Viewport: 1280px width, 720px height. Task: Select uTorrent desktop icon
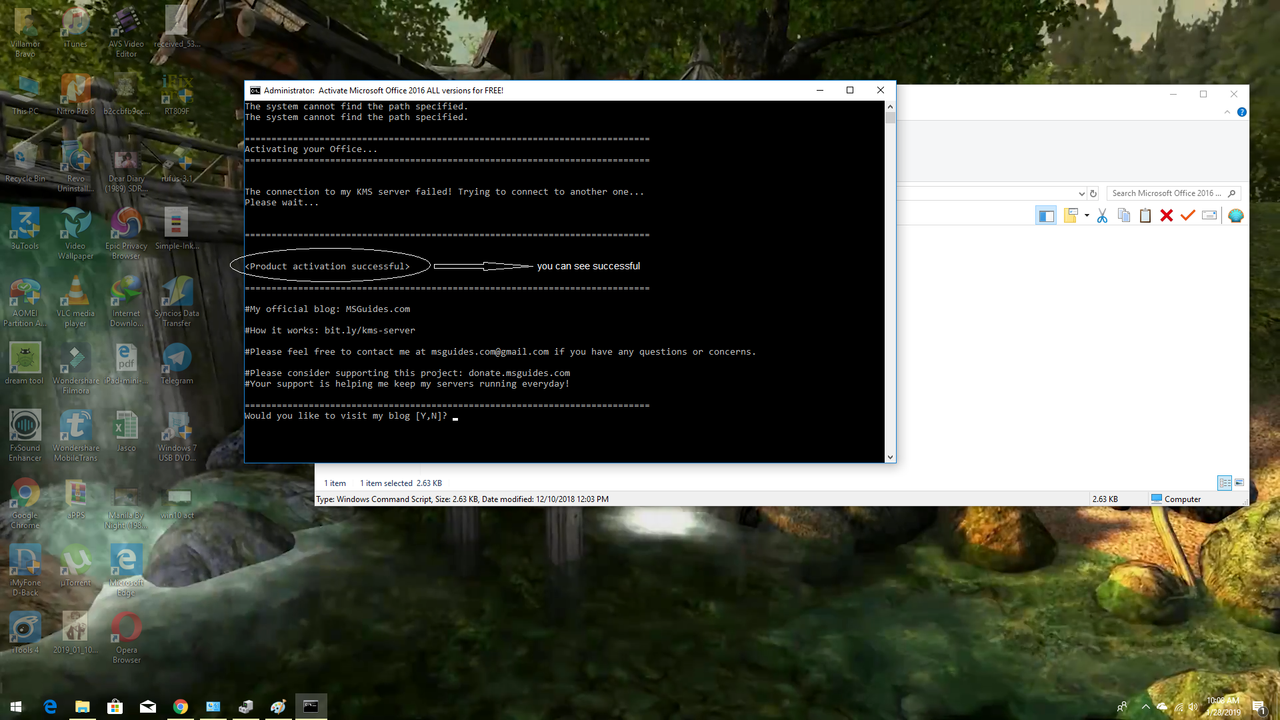75,566
